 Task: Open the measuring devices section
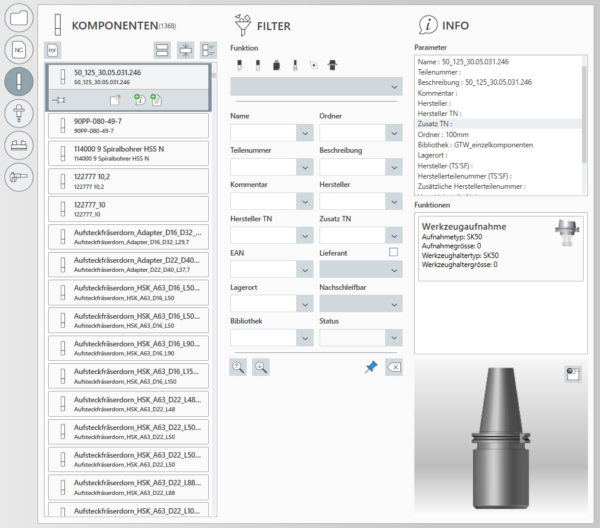click(19, 177)
